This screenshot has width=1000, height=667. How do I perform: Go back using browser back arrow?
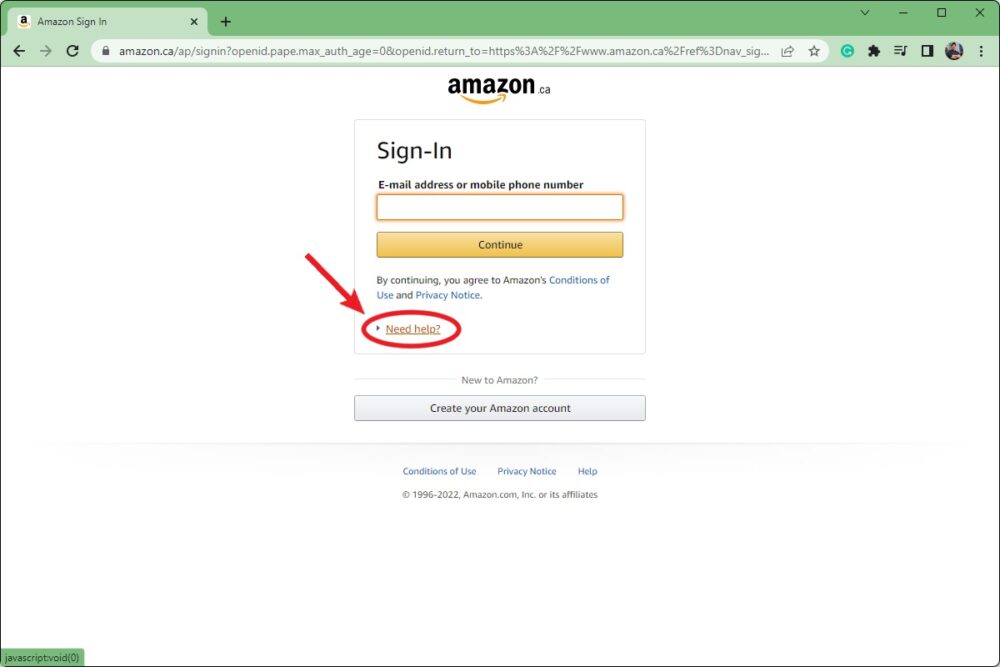(19, 51)
